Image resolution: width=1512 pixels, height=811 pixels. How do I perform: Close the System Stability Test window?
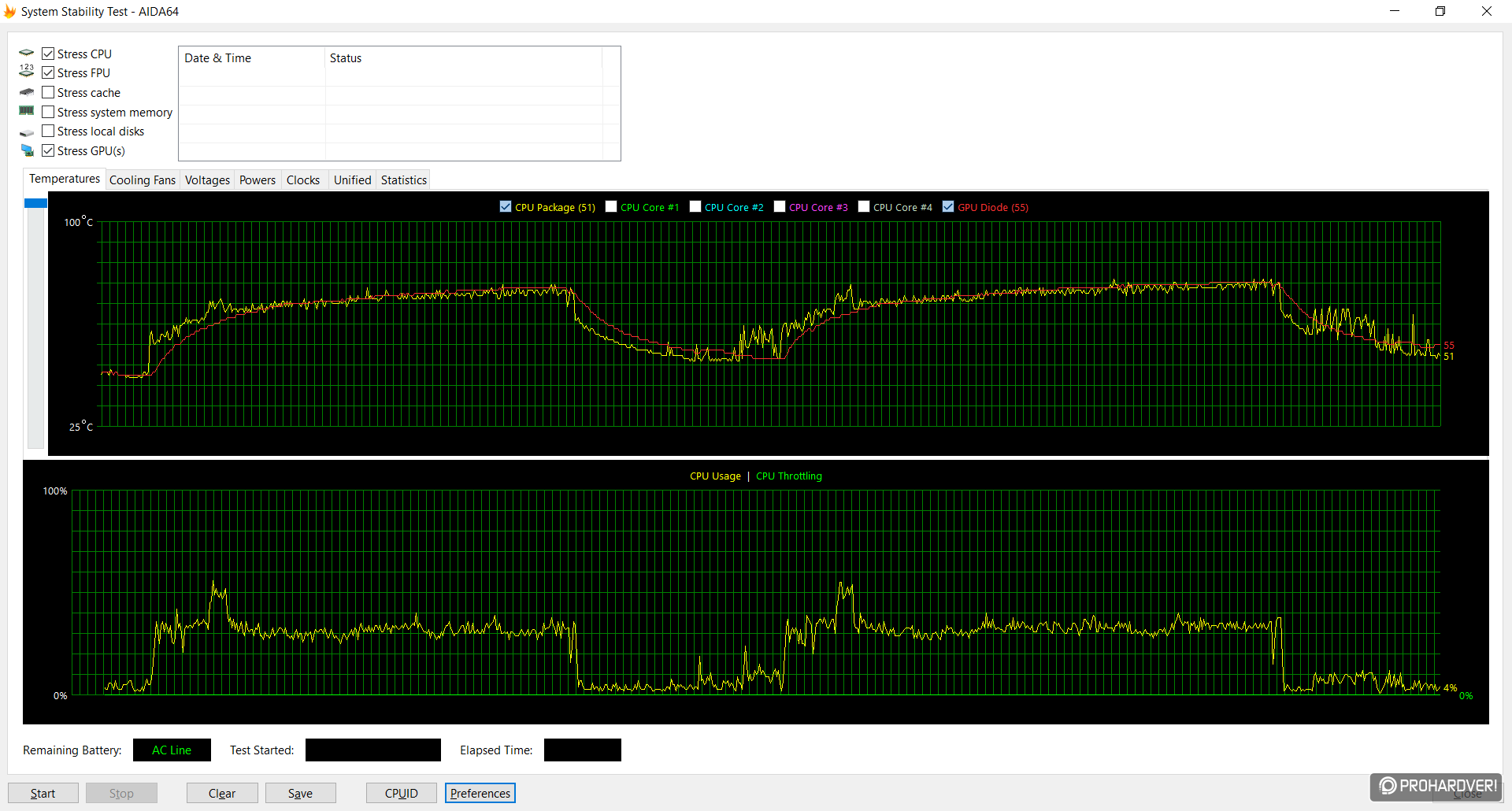(1487, 11)
